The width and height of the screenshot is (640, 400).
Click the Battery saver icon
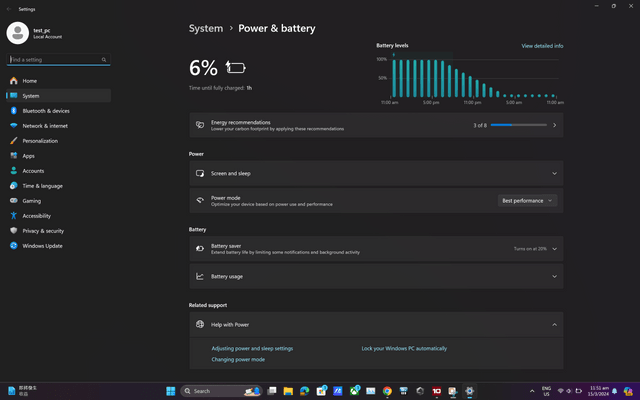coord(200,249)
